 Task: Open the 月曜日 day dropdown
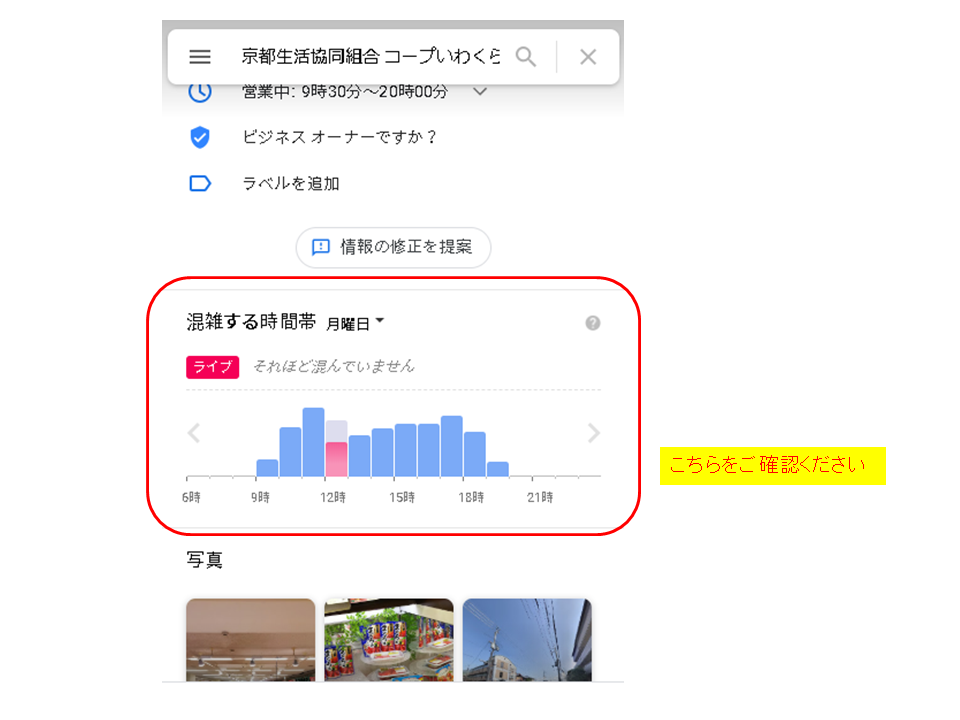pos(354,323)
